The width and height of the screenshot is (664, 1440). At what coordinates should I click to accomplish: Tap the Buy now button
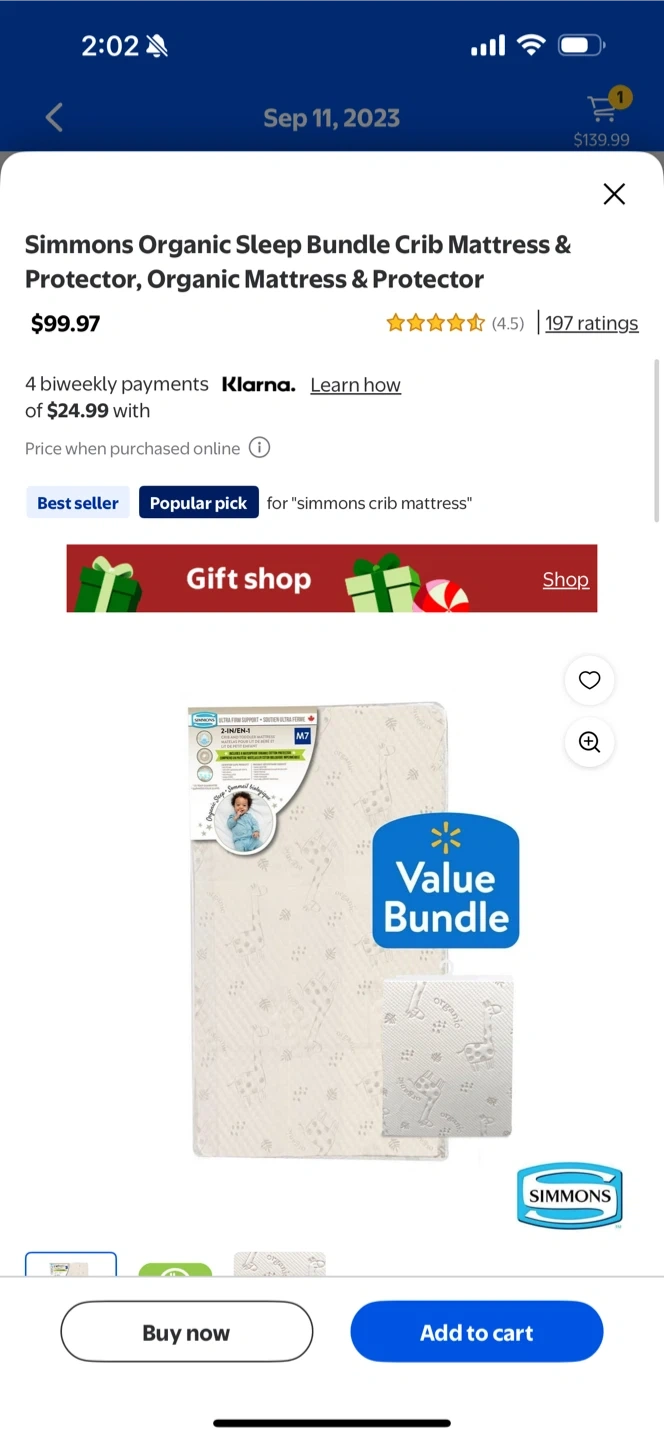point(187,1332)
